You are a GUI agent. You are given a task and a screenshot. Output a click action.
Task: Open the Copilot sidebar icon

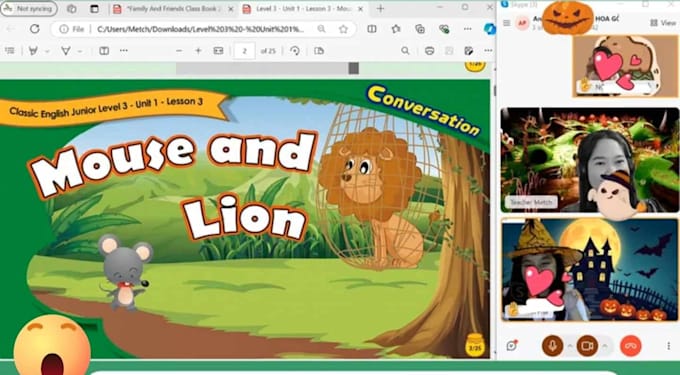point(489,29)
